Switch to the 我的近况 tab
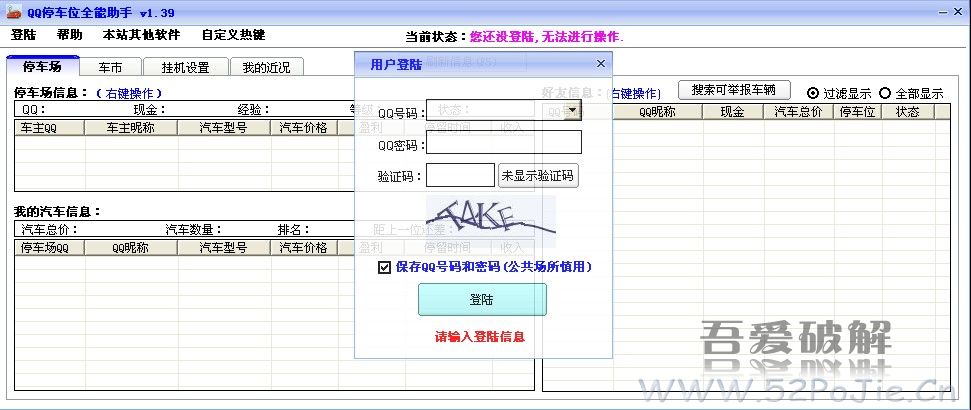Screen dimensions: 971x410 point(266,67)
